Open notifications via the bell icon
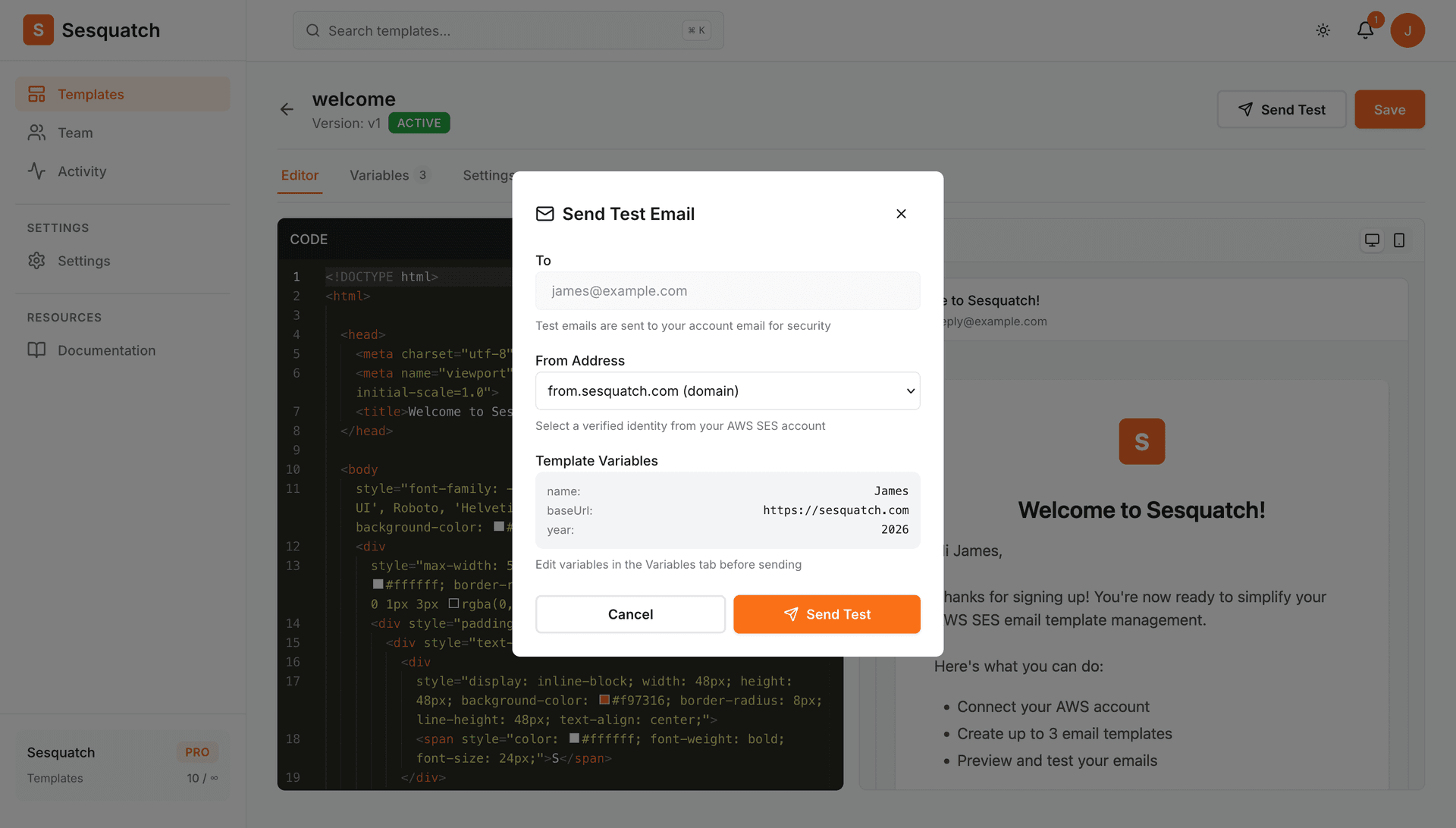The width and height of the screenshot is (1456, 828). [1365, 30]
